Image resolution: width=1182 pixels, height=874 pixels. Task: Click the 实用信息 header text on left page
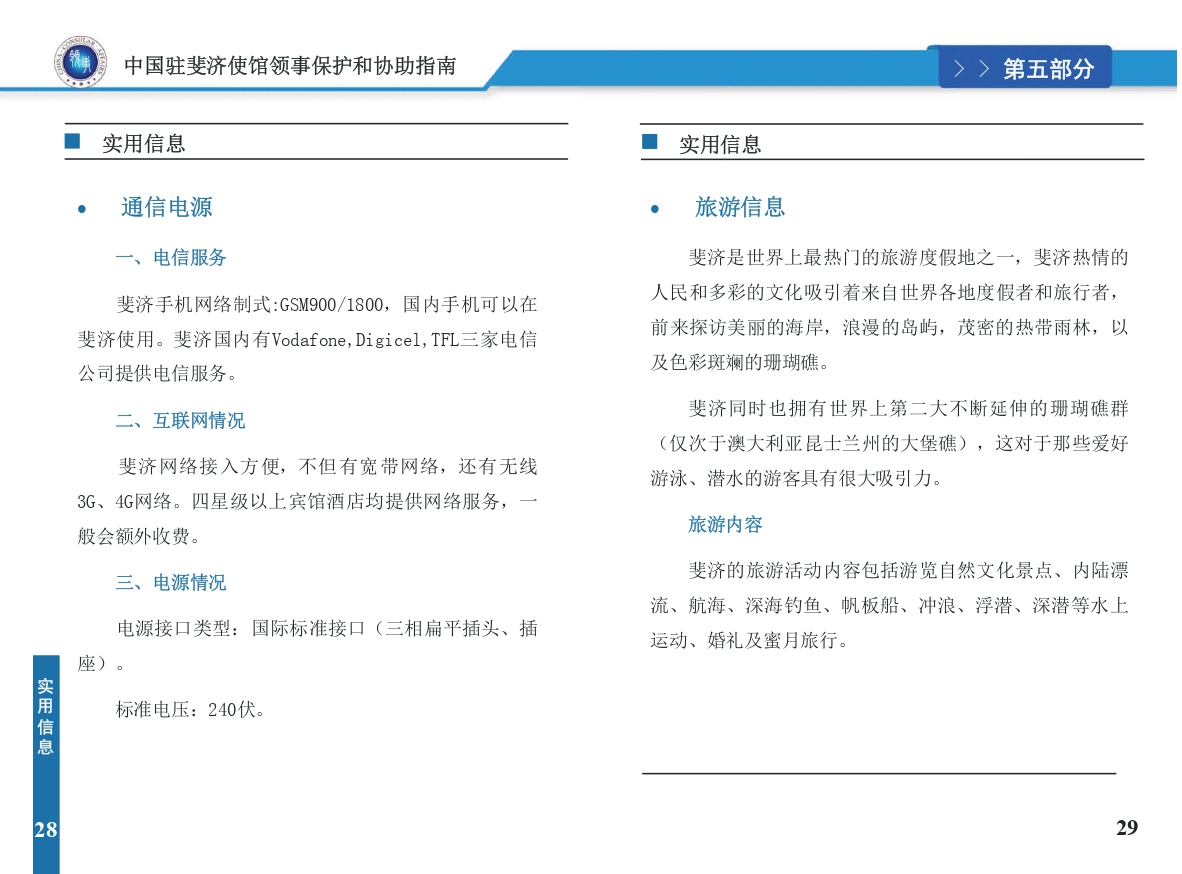pyautogui.click(x=143, y=143)
